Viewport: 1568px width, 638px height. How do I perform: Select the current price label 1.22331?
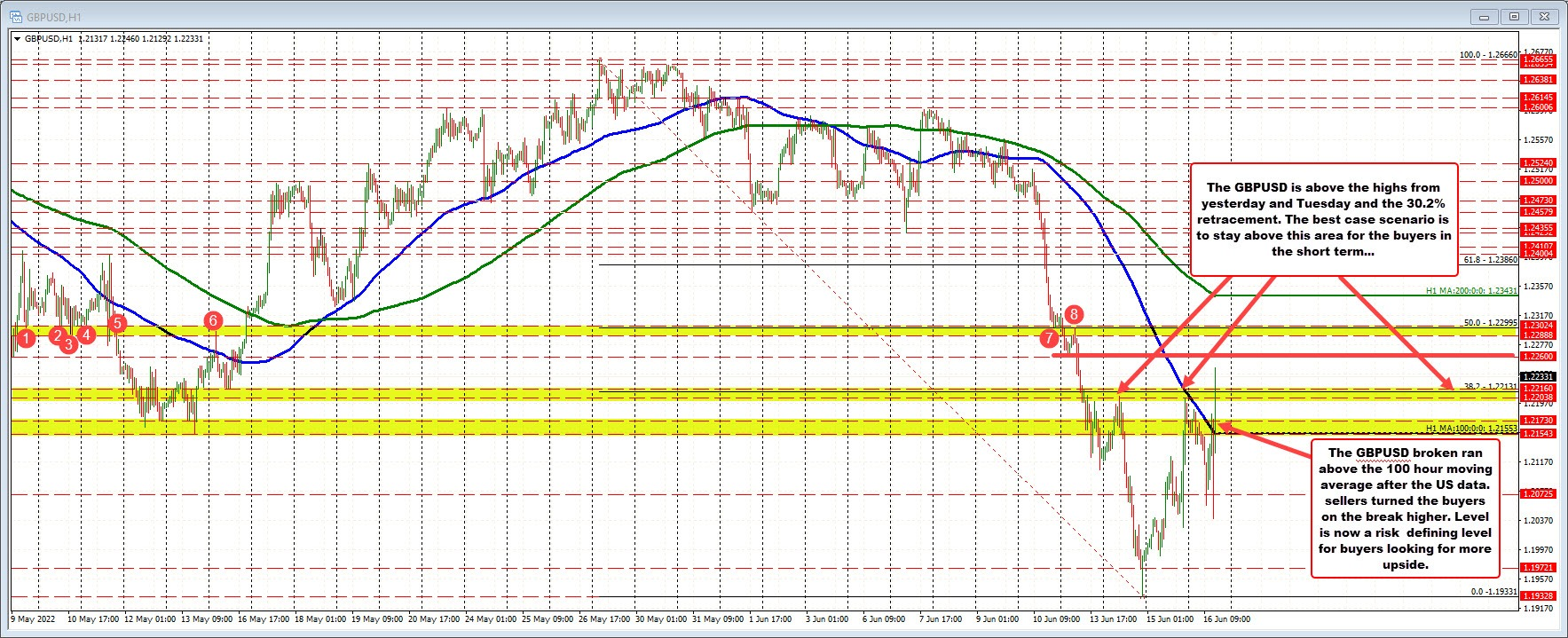1538,376
